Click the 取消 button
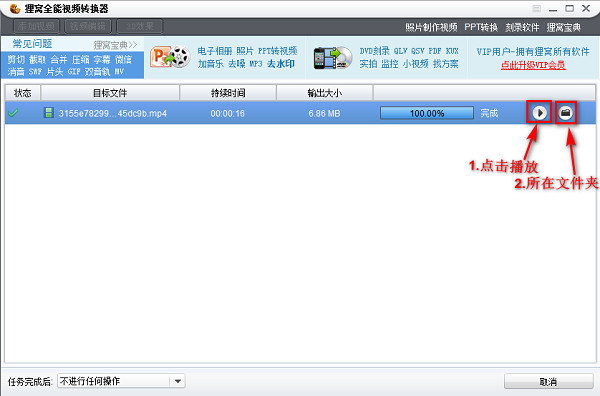 pos(548,381)
